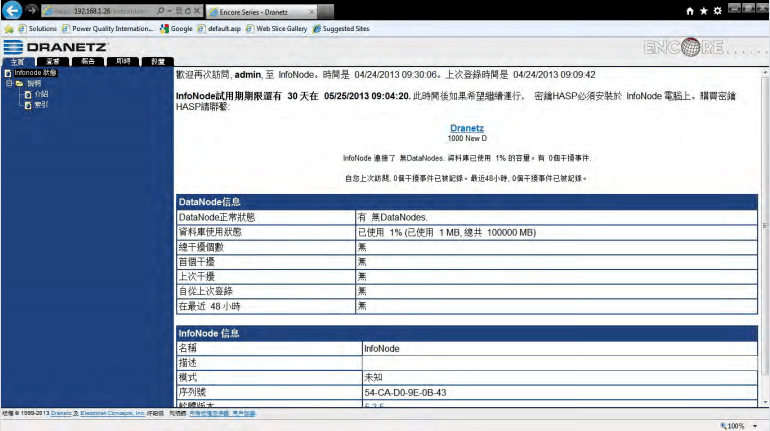The height and width of the screenshot is (431, 770).
Task: Select the fifth (setup) navigation tab
Action: point(158,61)
